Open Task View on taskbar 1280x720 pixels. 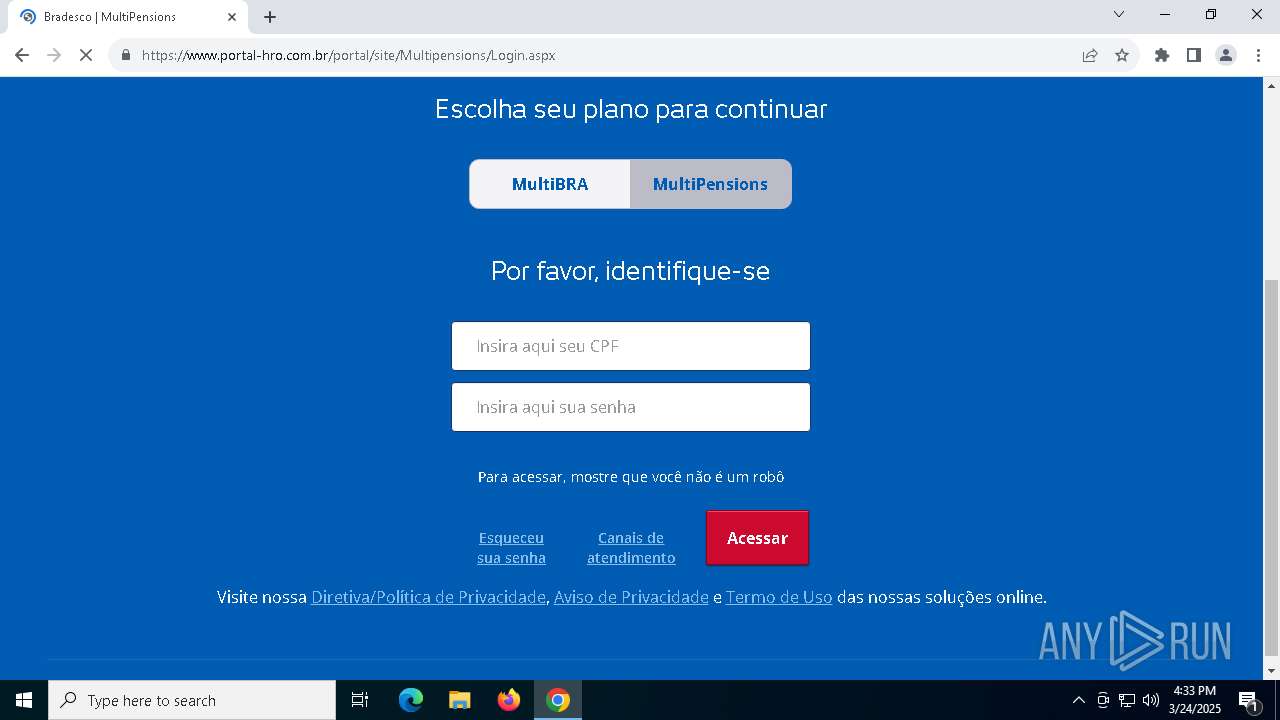point(360,700)
